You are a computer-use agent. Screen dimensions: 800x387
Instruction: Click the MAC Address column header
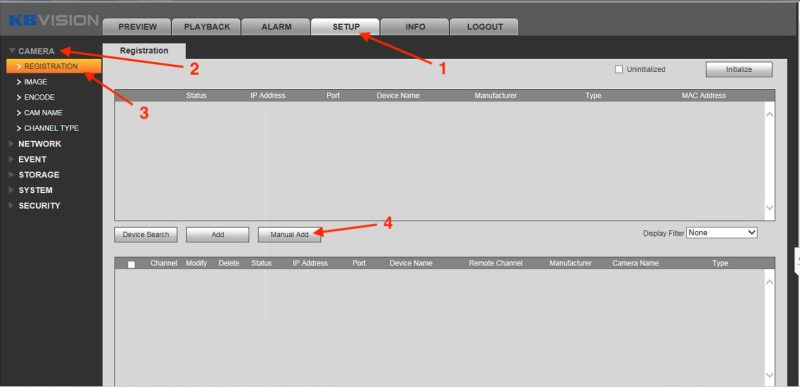click(x=704, y=95)
